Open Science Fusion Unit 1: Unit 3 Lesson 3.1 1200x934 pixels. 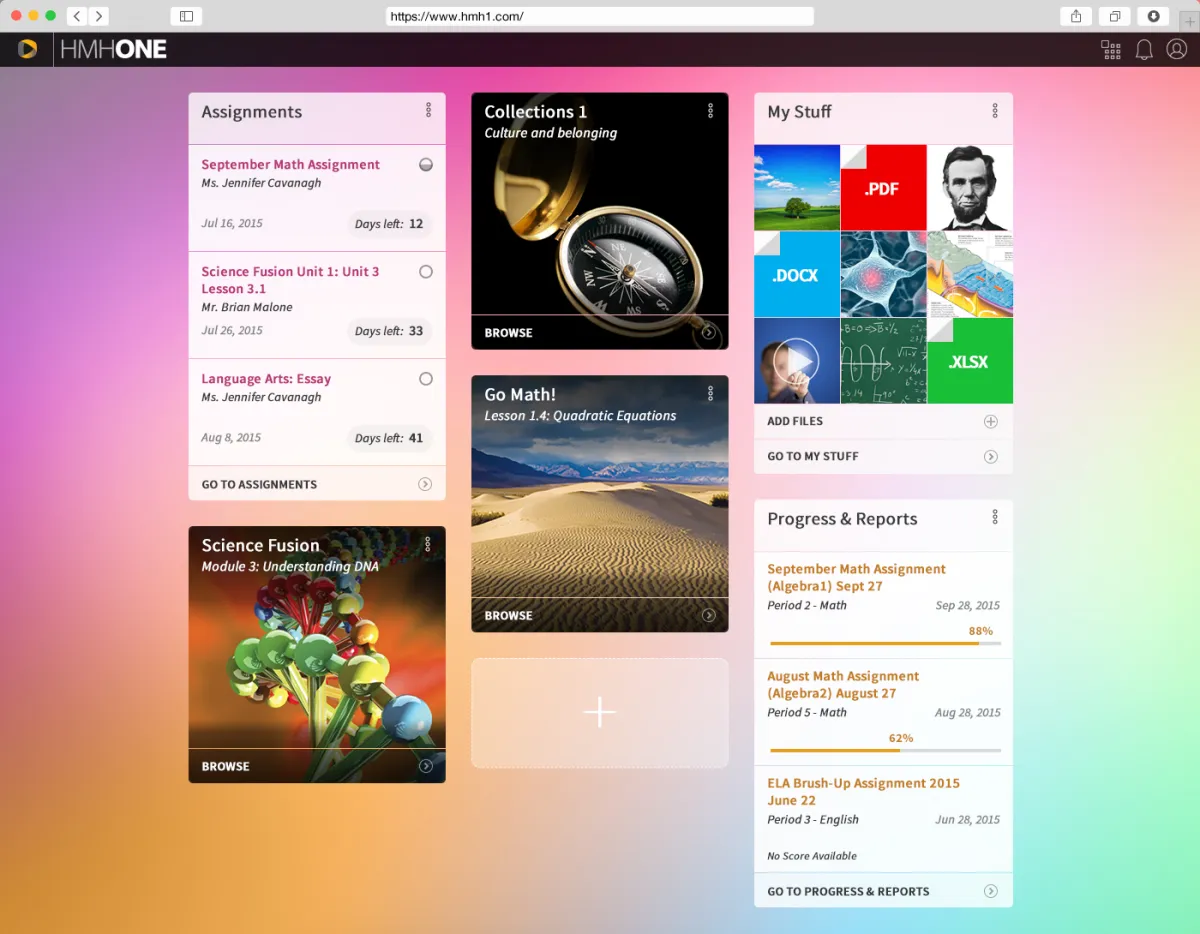point(290,280)
